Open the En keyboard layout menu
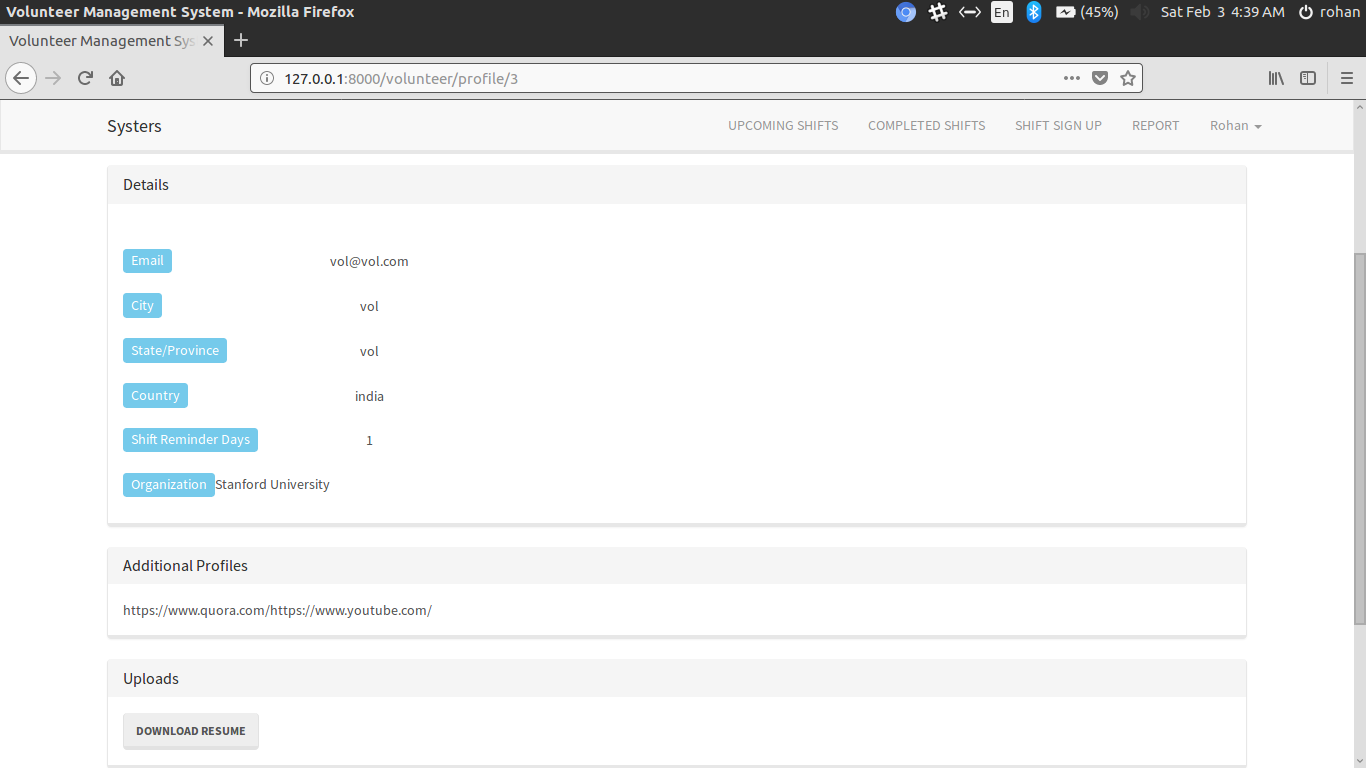Viewport: 1366px width, 768px height. [x=1001, y=12]
